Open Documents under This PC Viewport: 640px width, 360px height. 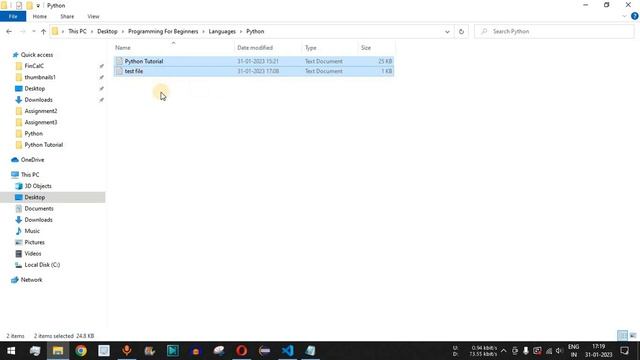[39, 209]
